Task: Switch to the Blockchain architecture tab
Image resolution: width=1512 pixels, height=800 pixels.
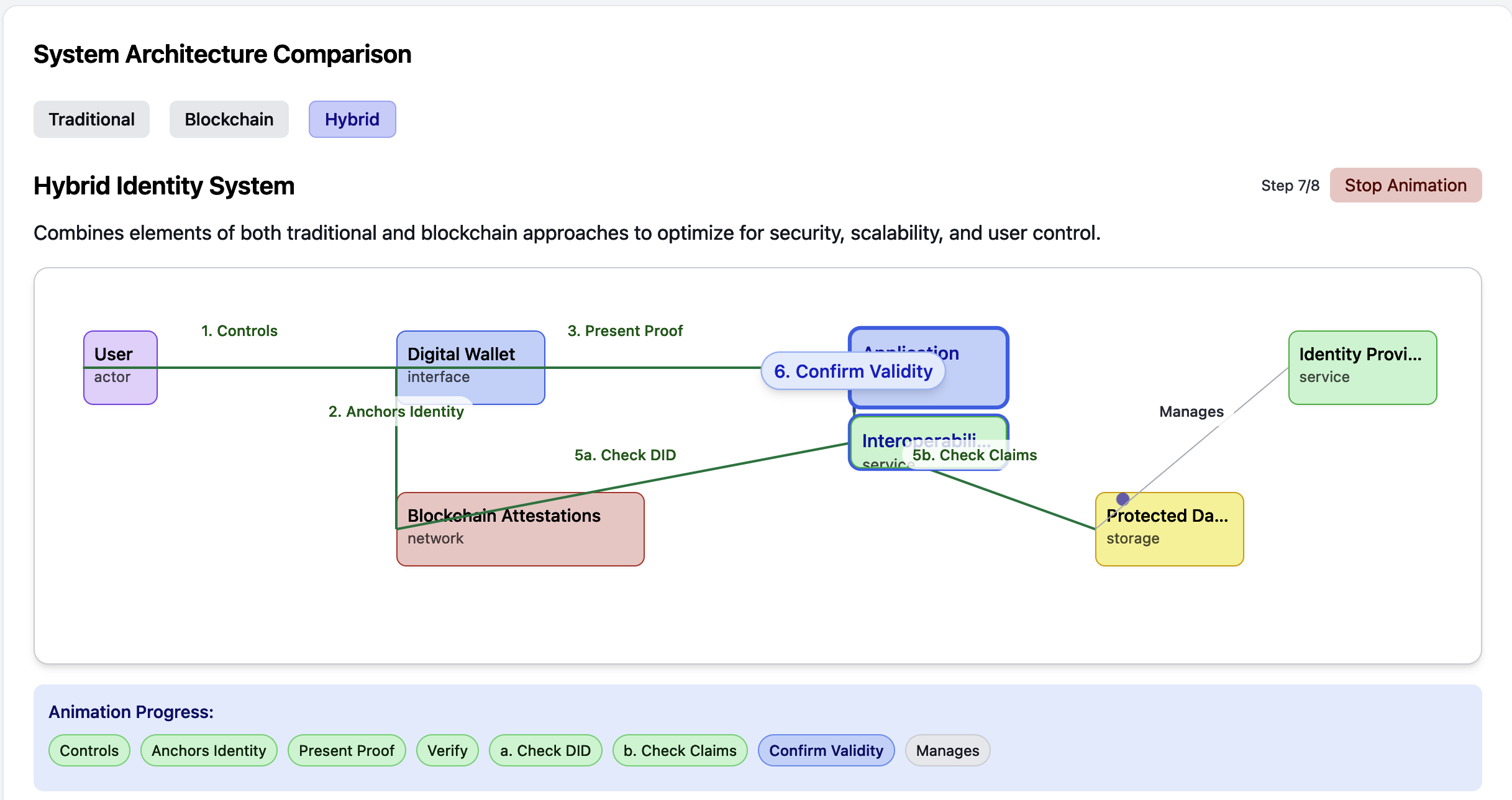Action: (229, 119)
